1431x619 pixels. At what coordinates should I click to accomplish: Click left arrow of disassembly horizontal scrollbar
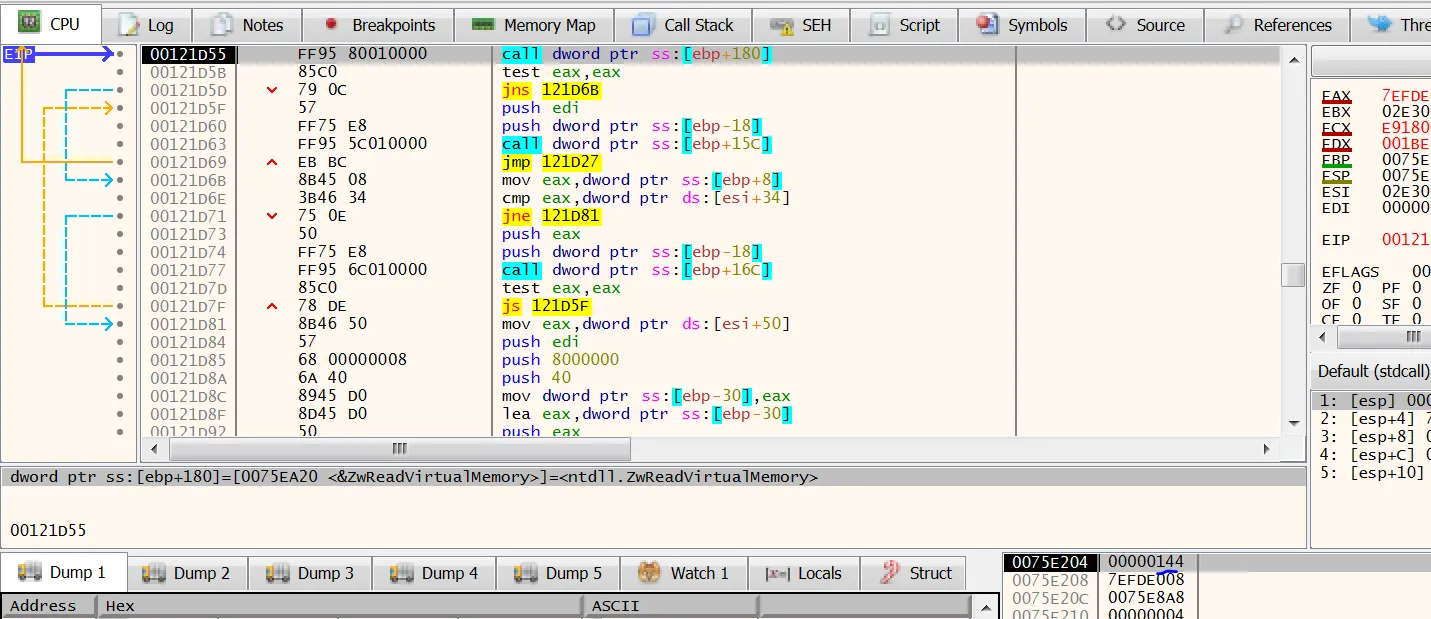153,449
